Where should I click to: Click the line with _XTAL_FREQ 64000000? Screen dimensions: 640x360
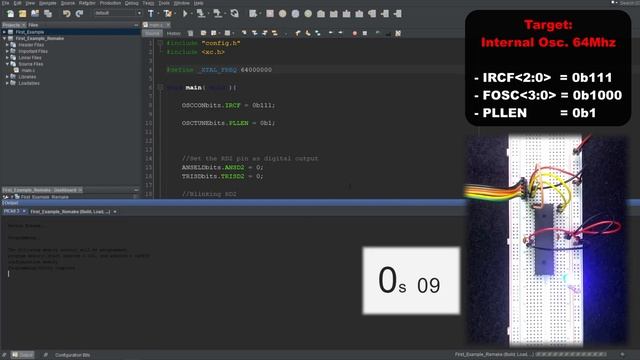pos(219,70)
